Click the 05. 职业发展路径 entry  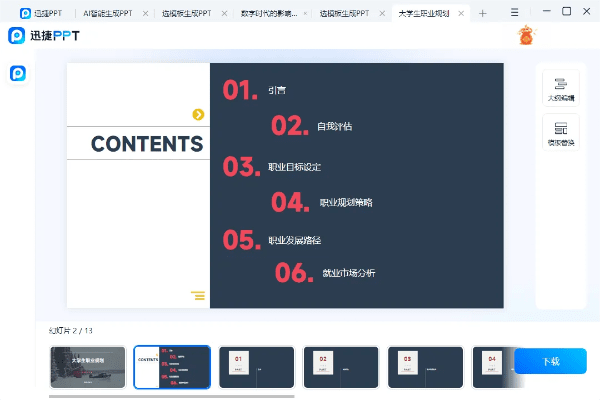click(272, 240)
